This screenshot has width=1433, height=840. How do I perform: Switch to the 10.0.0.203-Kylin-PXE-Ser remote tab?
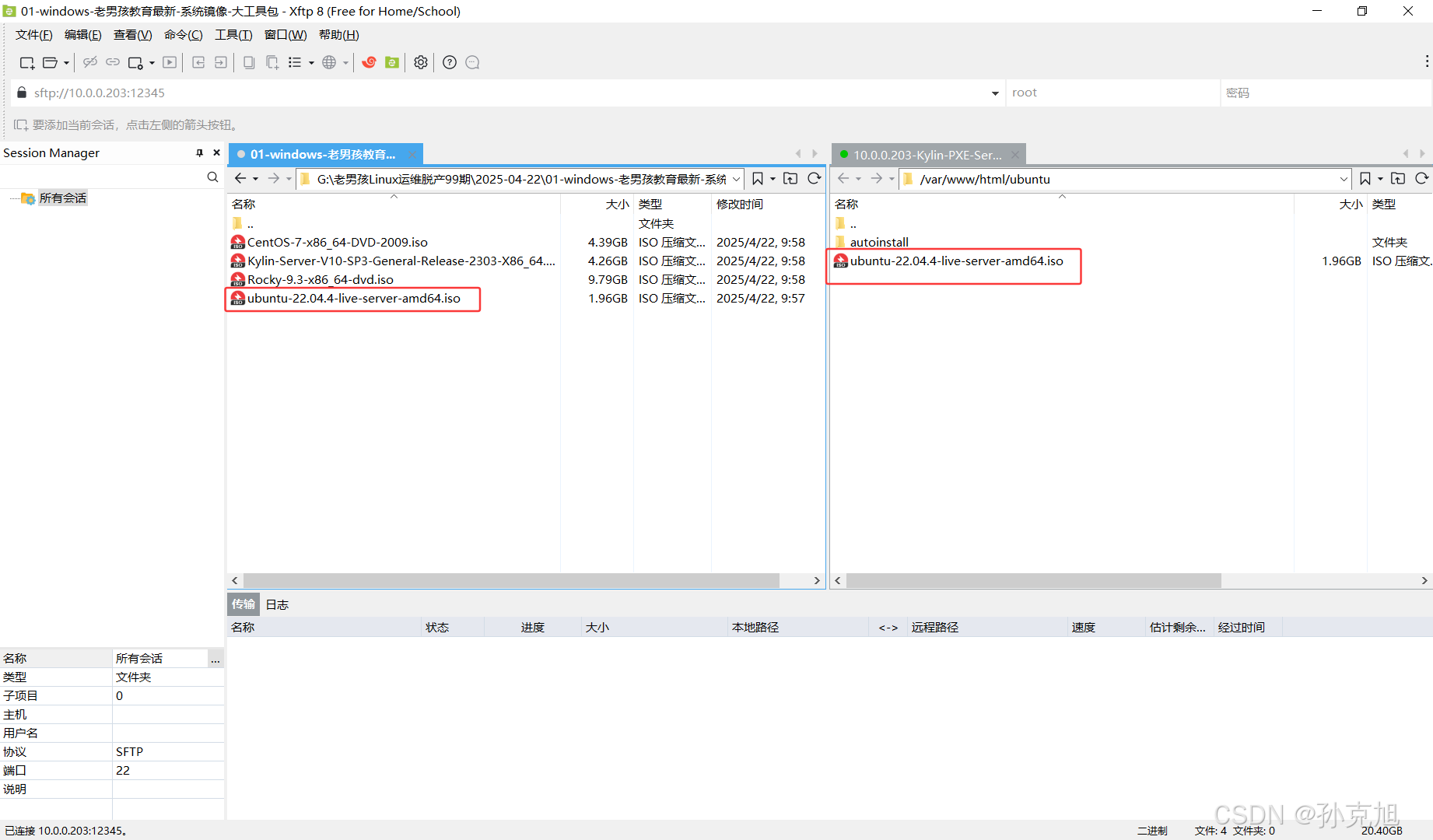click(927, 155)
